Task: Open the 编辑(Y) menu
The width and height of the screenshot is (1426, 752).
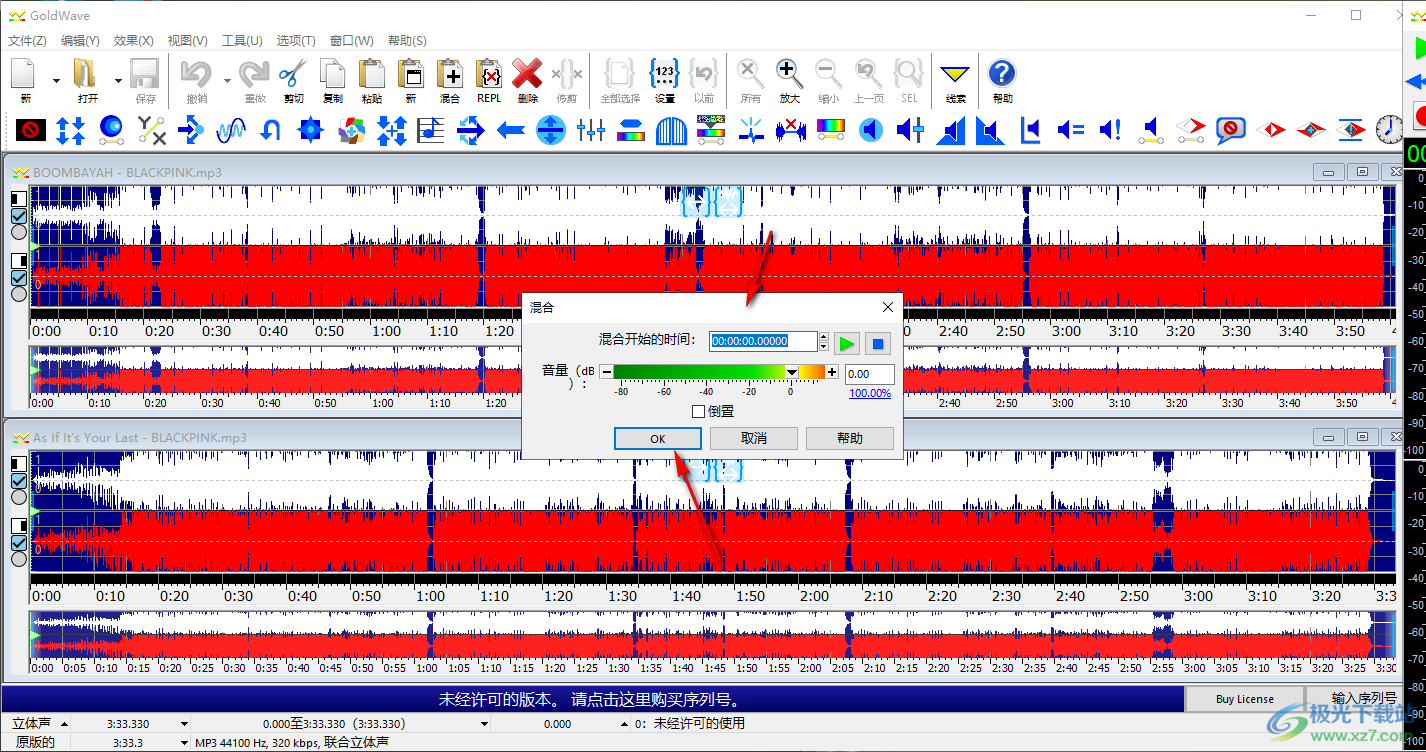Action: pos(80,41)
